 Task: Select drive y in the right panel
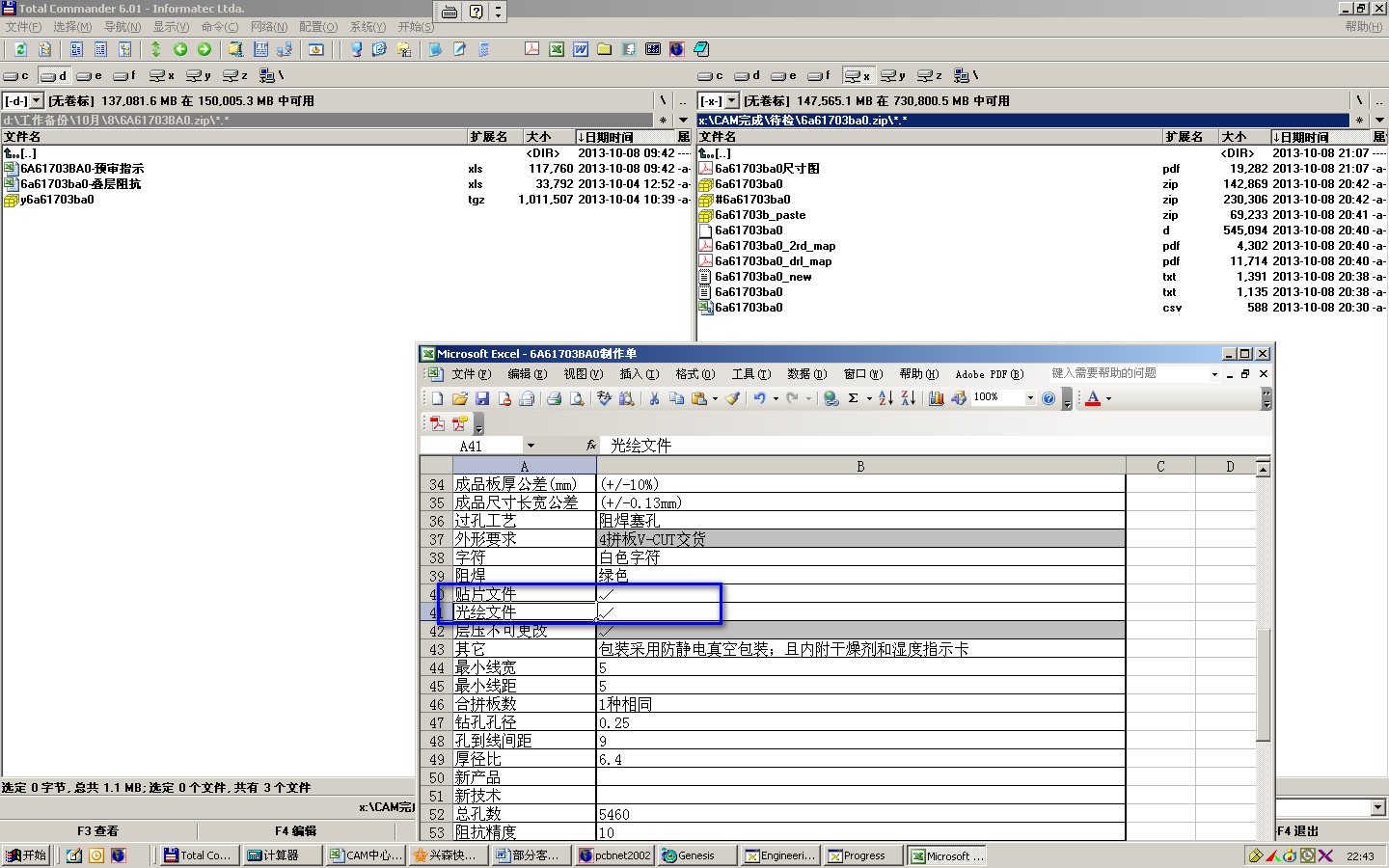tap(893, 75)
